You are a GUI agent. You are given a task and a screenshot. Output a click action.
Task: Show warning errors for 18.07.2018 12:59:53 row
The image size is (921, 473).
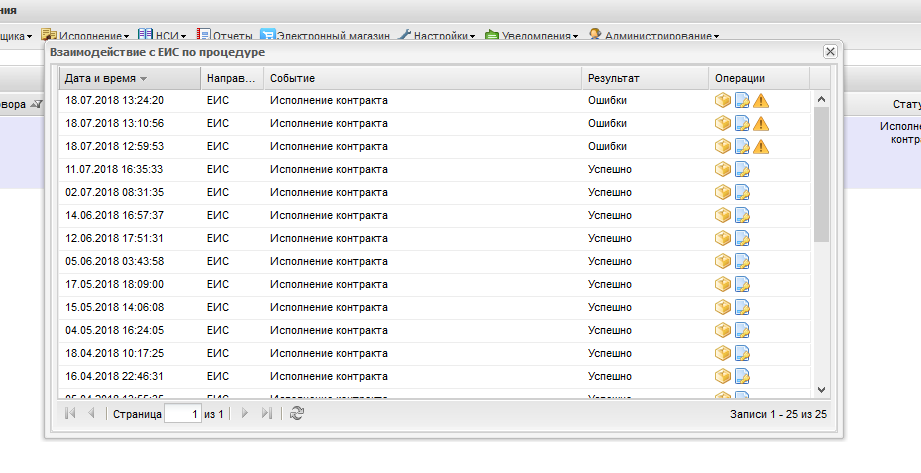pyautogui.click(x=761, y=146)
